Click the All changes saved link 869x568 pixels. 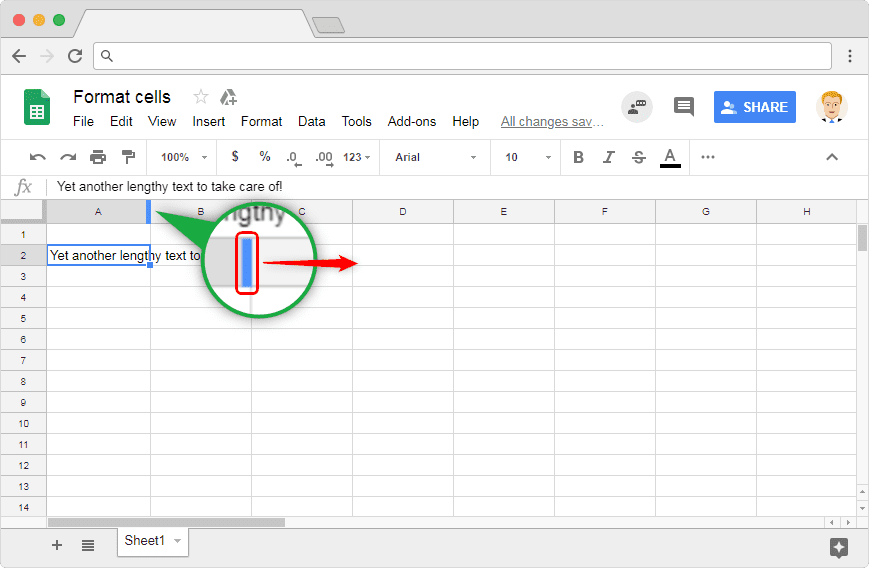[552, 122]
